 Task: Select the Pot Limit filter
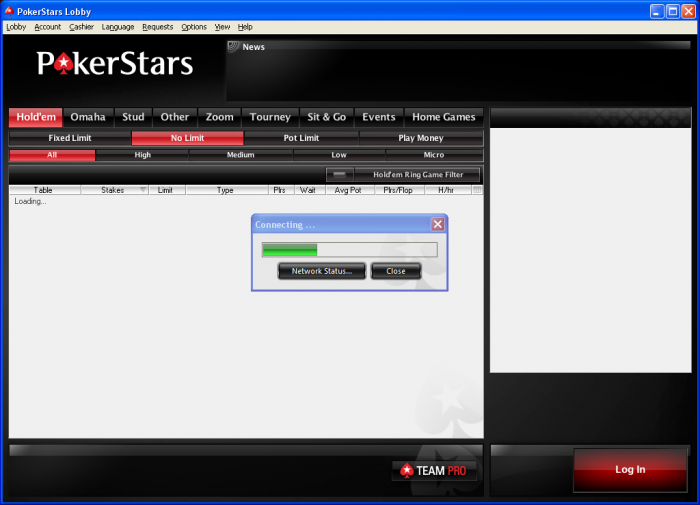(x=301, y=138)
